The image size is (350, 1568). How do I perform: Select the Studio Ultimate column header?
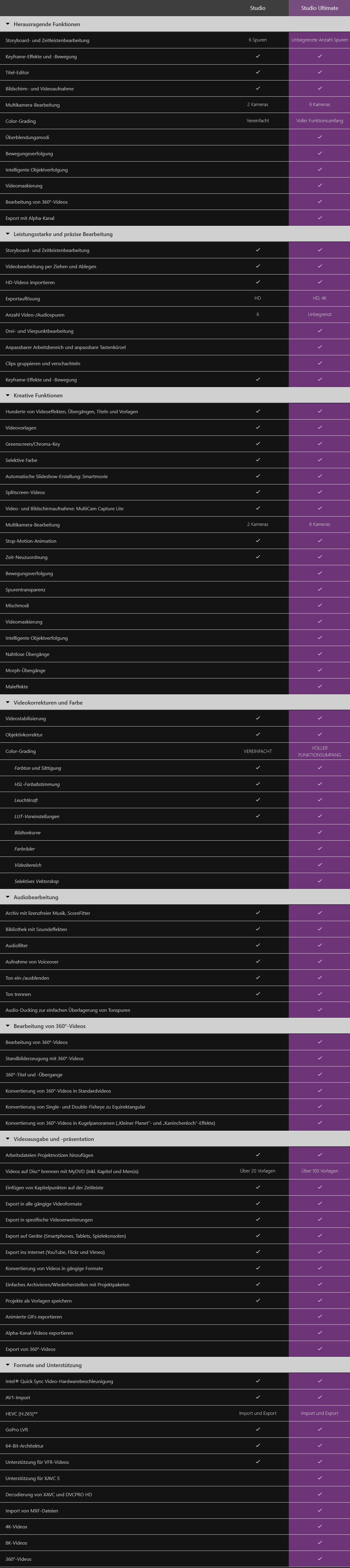coord(319,8)
